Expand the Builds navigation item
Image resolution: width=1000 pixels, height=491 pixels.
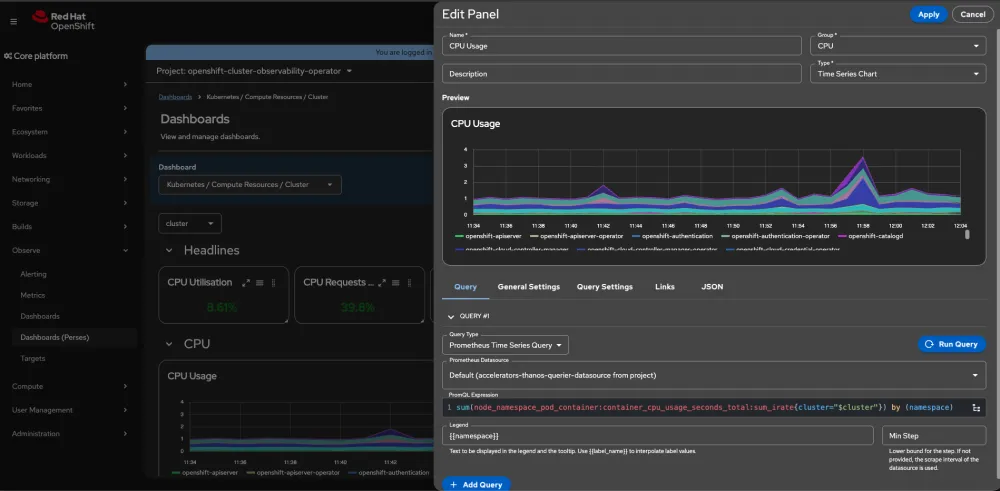(x=69, y=227)
